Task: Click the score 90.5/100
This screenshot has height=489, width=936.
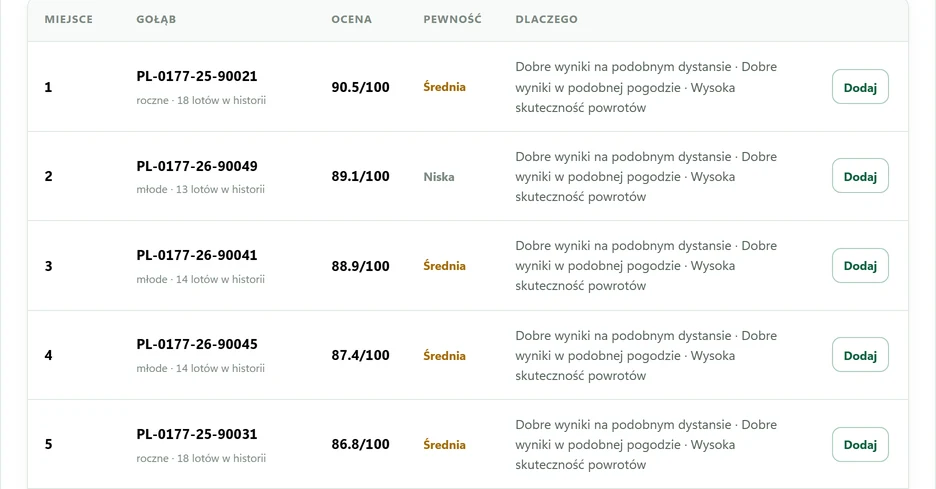Action: tap(361, 87)
